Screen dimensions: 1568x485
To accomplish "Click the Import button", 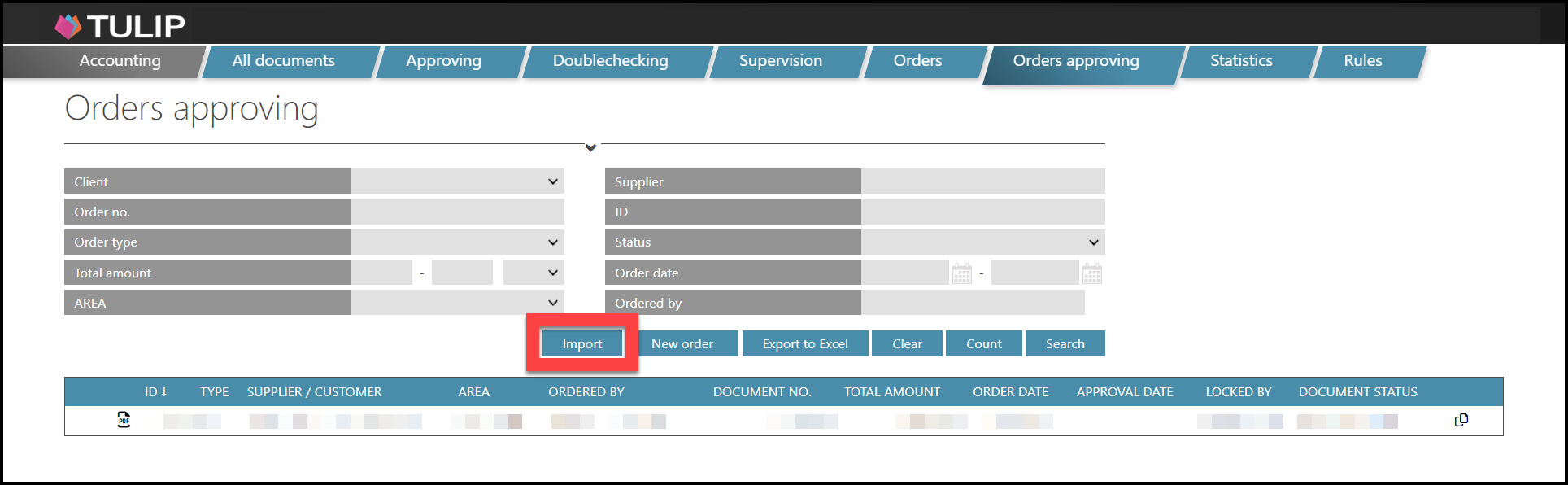I will coord(582,344).
